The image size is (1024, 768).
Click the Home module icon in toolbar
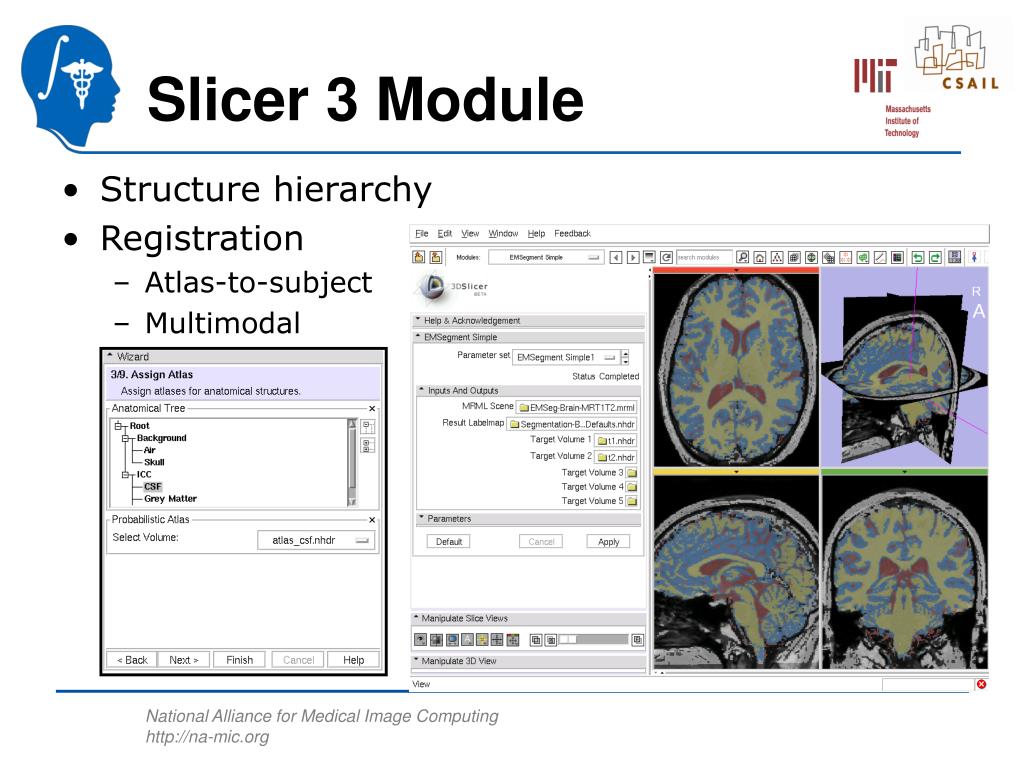[x=760, y=257]
